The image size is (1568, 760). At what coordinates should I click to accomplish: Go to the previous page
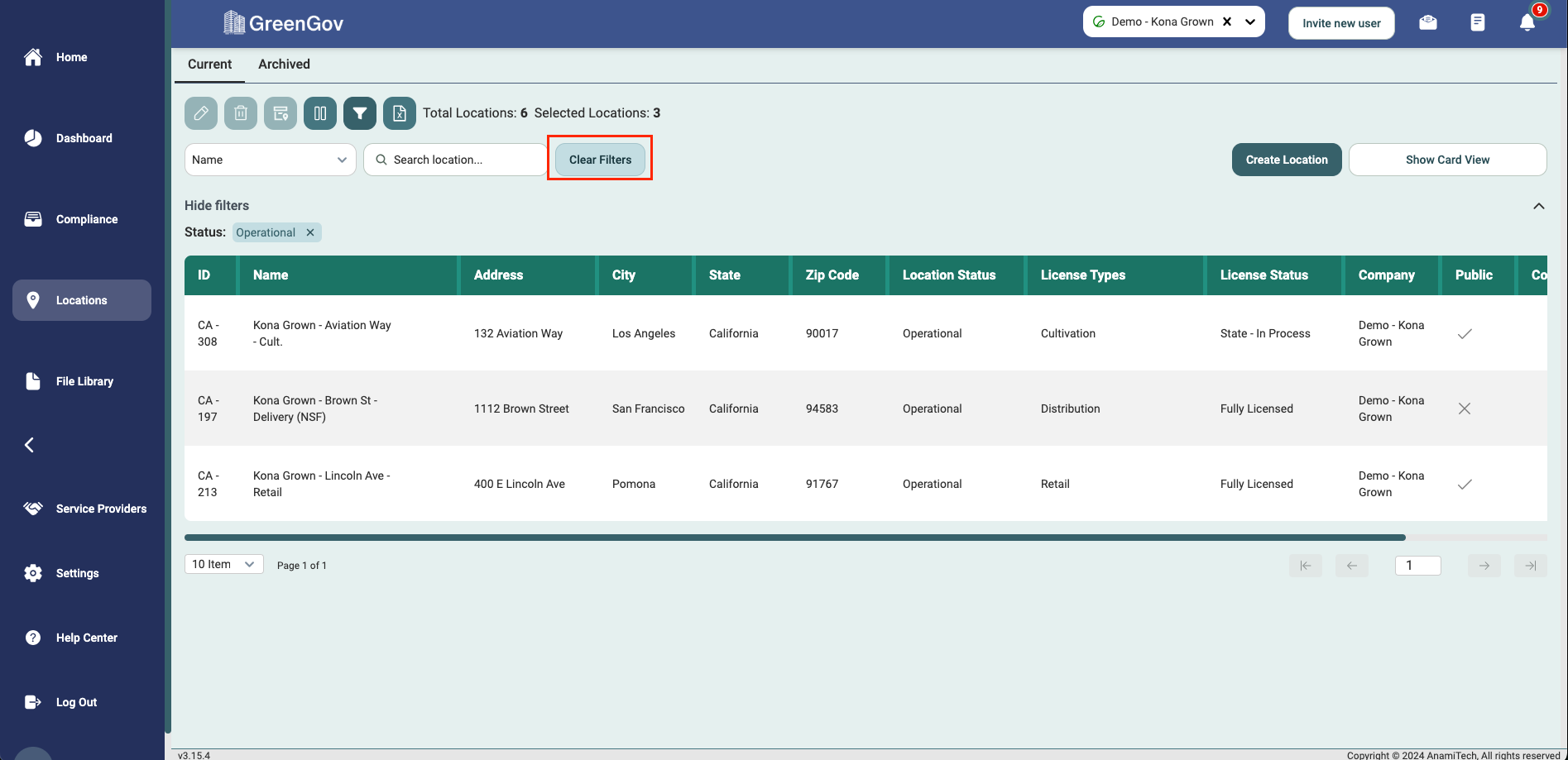[1352, 566]
